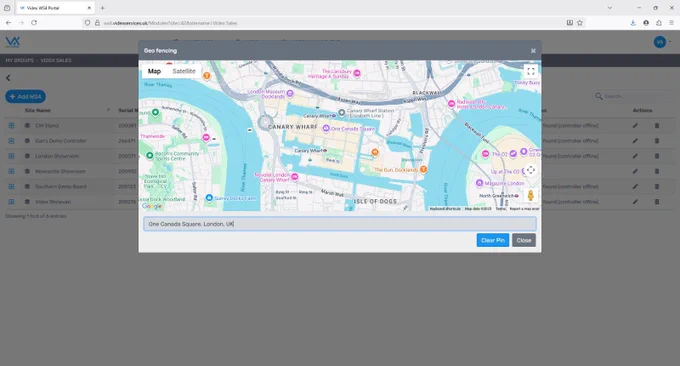Click the Add WS4 button
This screenshot has width=680, height=366.
[x=26, y=96]
